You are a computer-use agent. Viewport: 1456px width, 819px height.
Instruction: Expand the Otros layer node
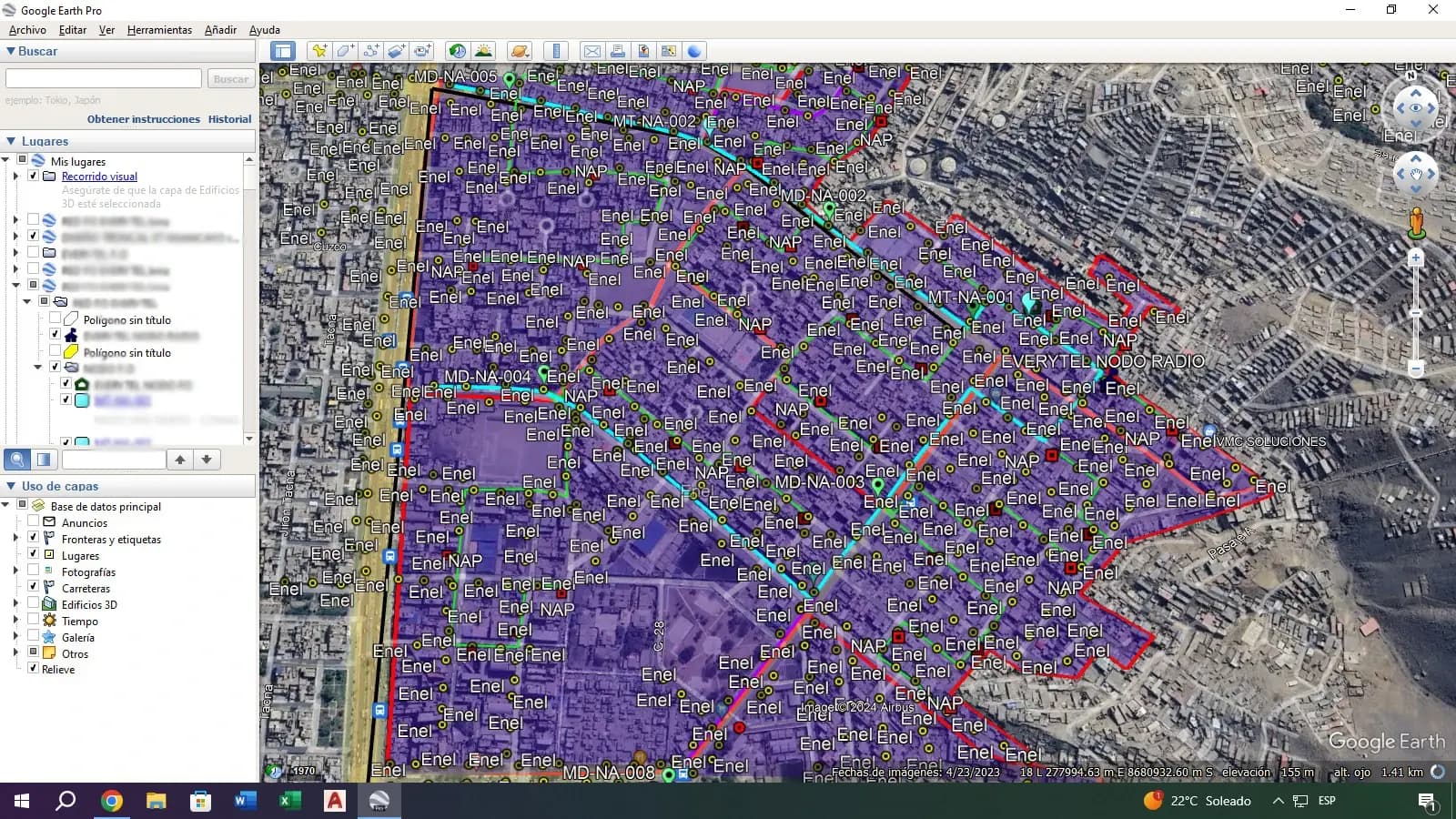pos(15,653)
